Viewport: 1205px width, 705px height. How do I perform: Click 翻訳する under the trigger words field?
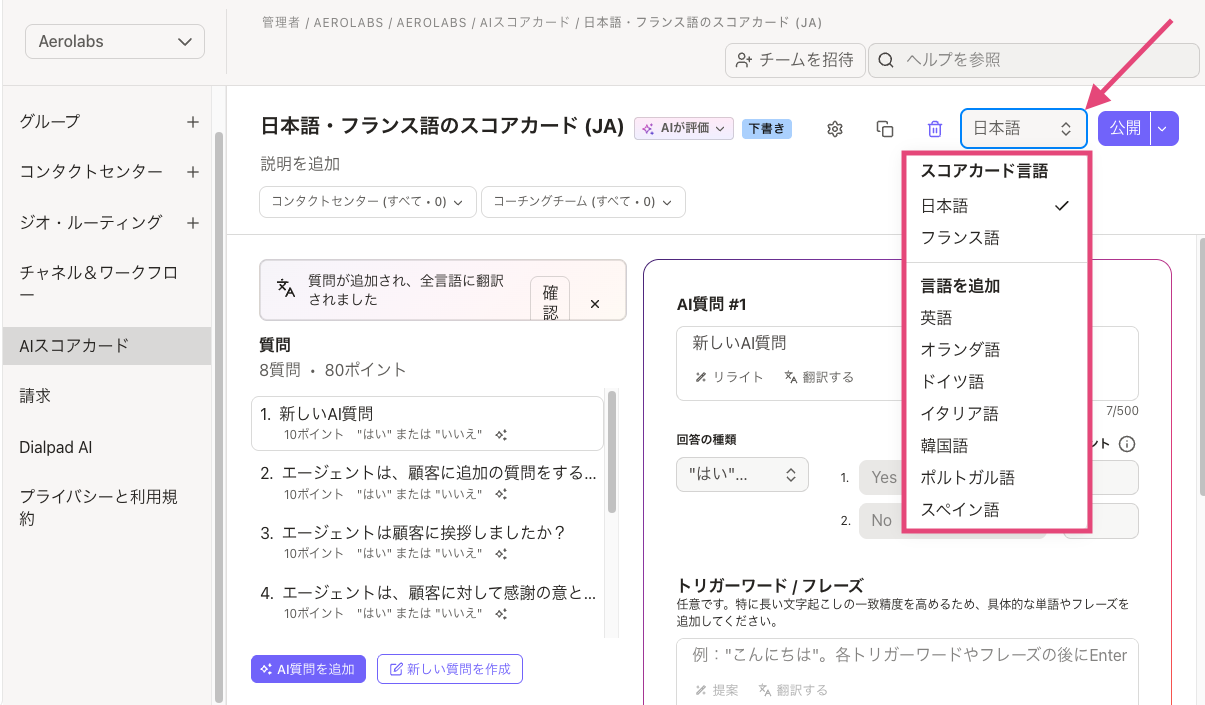click(793, 690)
